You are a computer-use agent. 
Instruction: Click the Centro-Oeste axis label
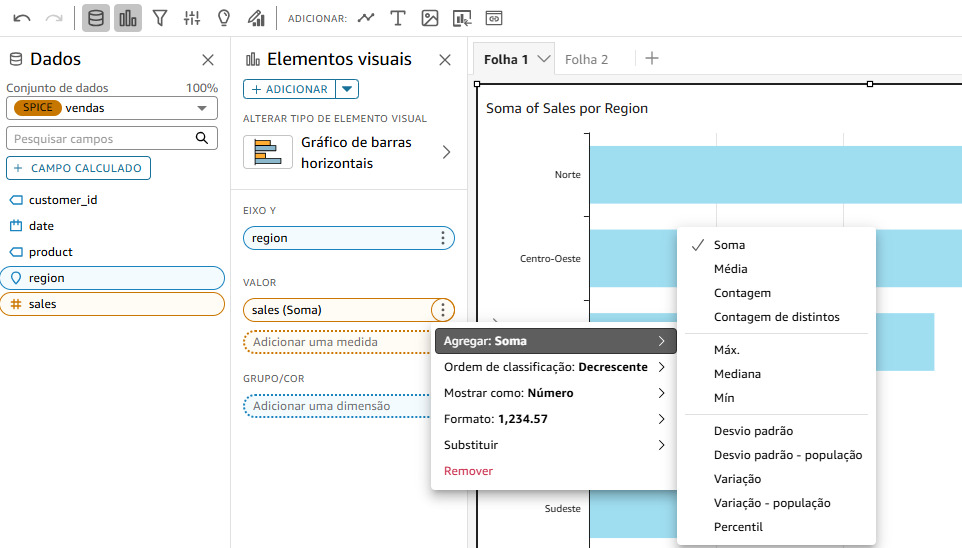[x=550, y=259]
